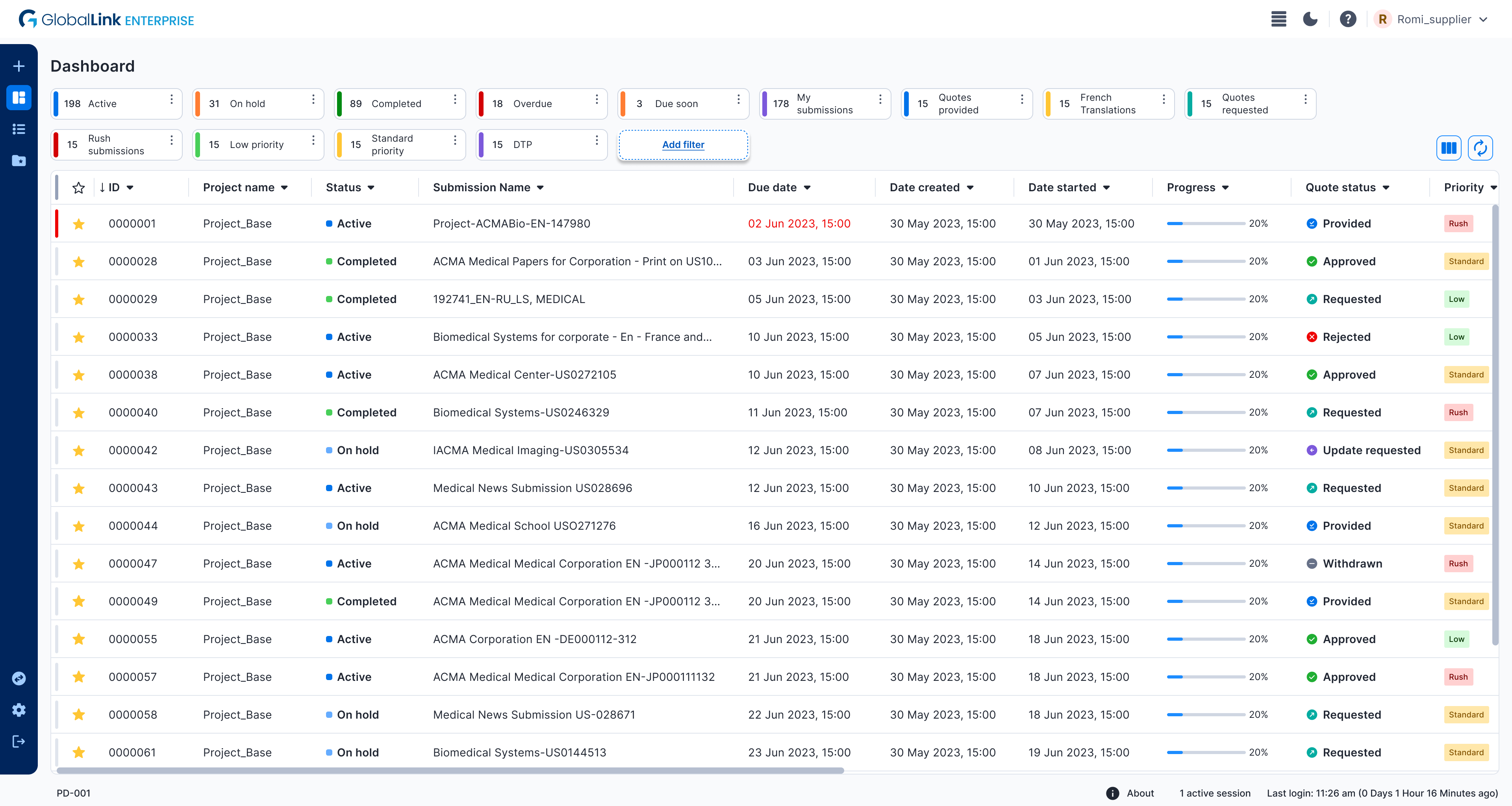Toggle the star column header
The height and width of the screenshot is (806, 1512).
[x=79, y=188]
